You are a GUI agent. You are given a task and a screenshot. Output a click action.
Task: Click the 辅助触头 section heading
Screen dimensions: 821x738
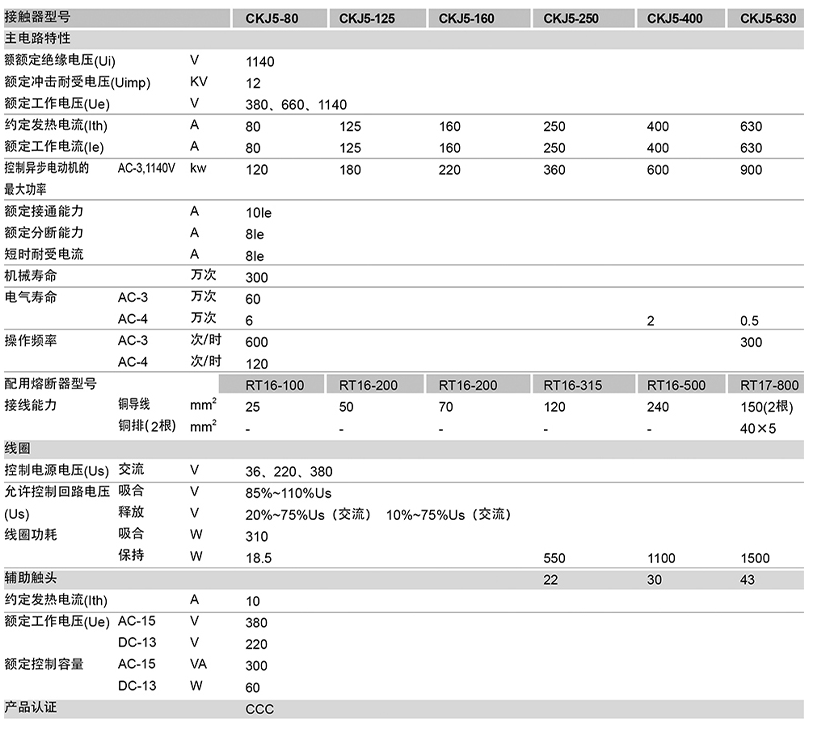pyautogui.click(x=31, y=578)
